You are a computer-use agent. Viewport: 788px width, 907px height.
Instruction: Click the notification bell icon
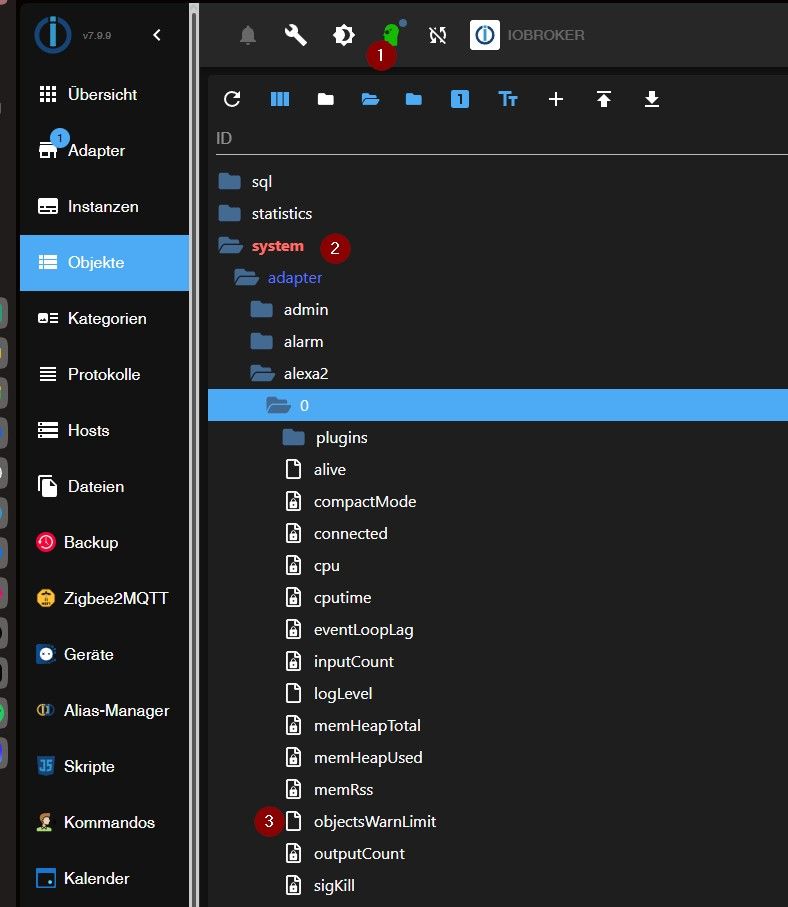248,35
